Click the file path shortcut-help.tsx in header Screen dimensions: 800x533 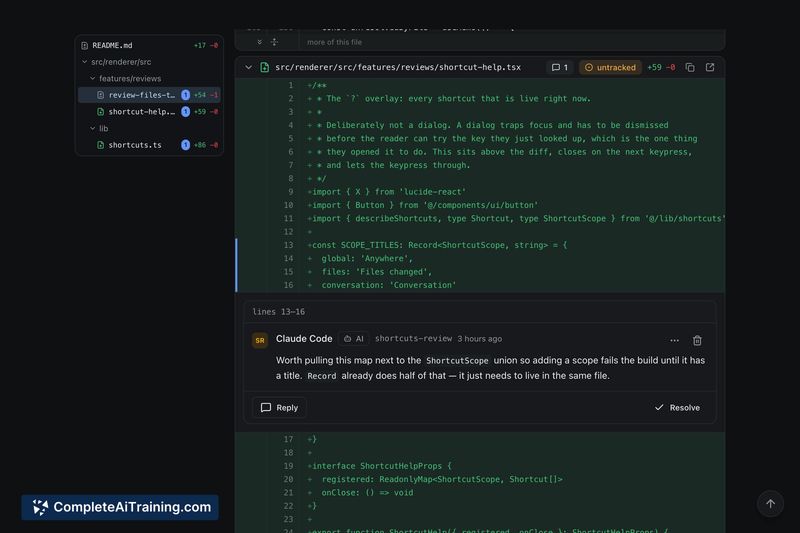point(398,67)
